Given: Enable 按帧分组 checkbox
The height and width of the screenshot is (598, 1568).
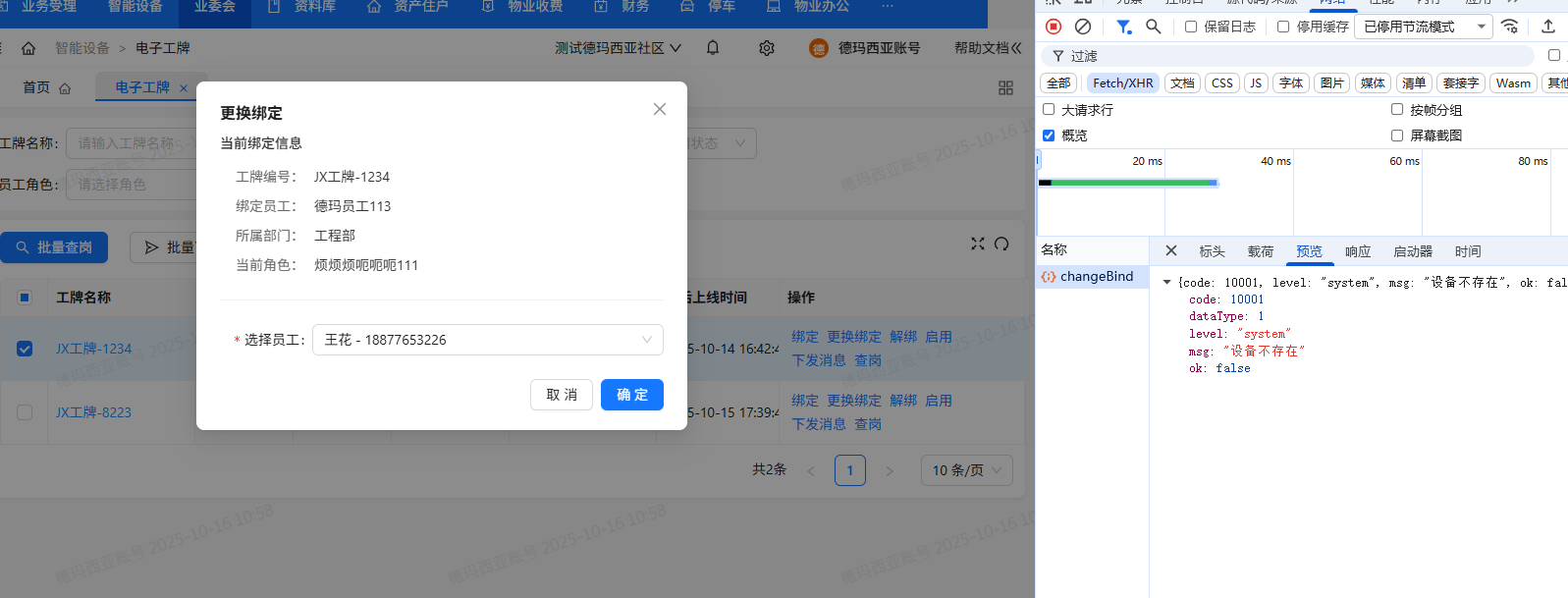Looking at the screenshot, I should tap(1397, 109).
